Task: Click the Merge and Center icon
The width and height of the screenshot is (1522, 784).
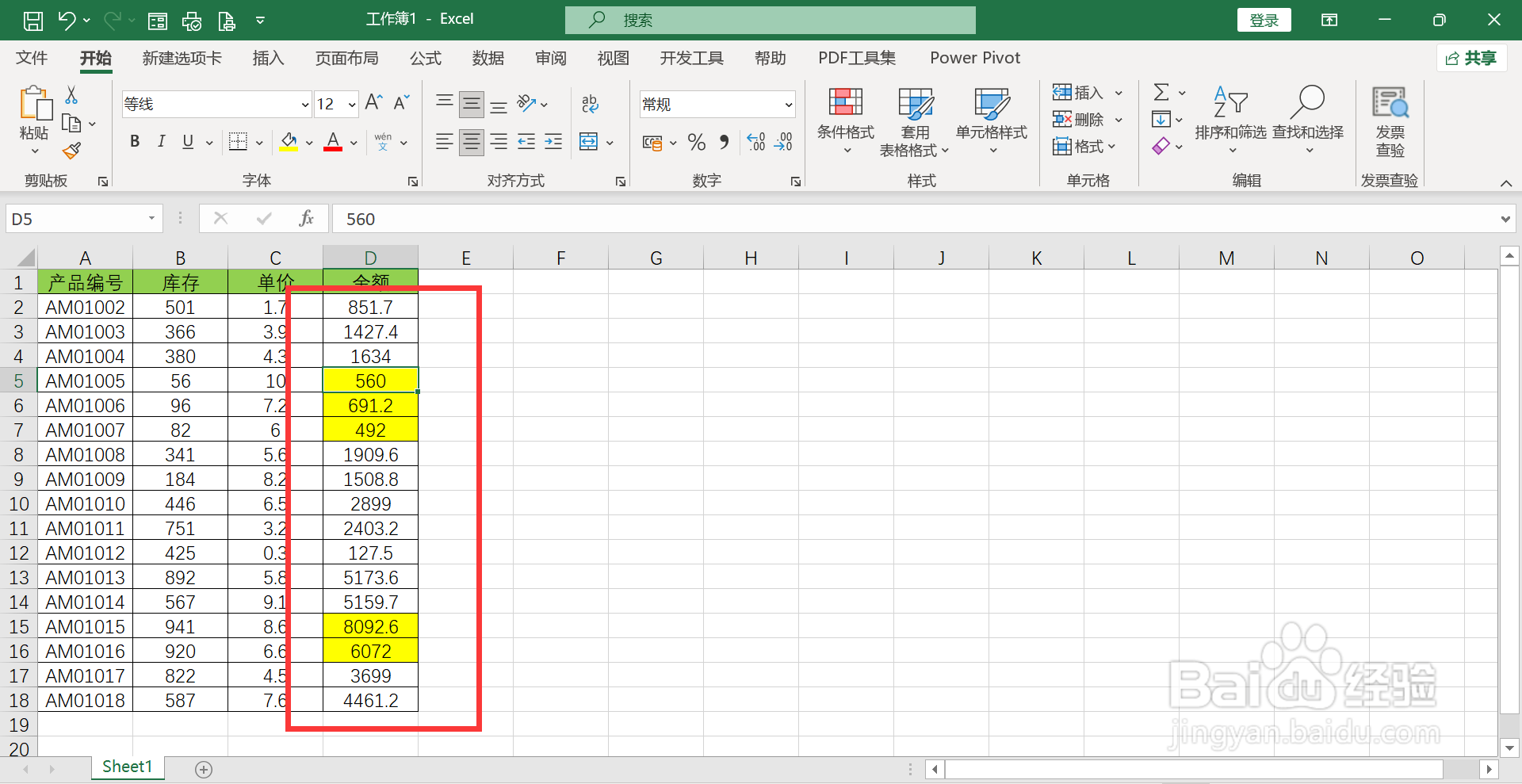Action: pos(588,142)
